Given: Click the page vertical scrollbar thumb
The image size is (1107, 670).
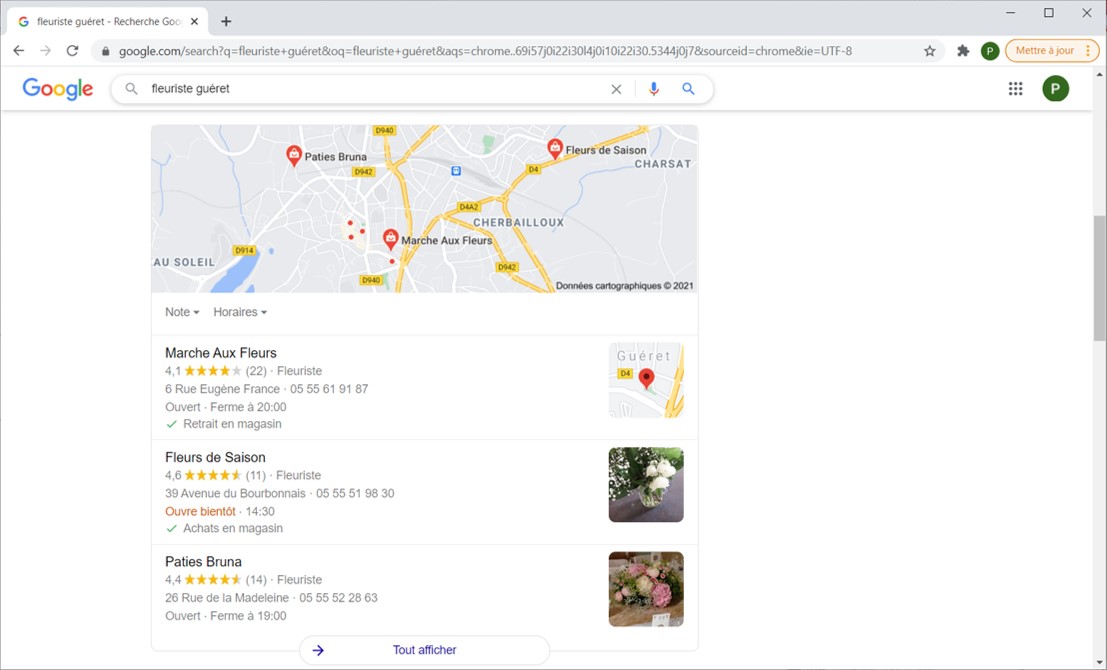Looking at the screenshot, I should (1099, 279).
